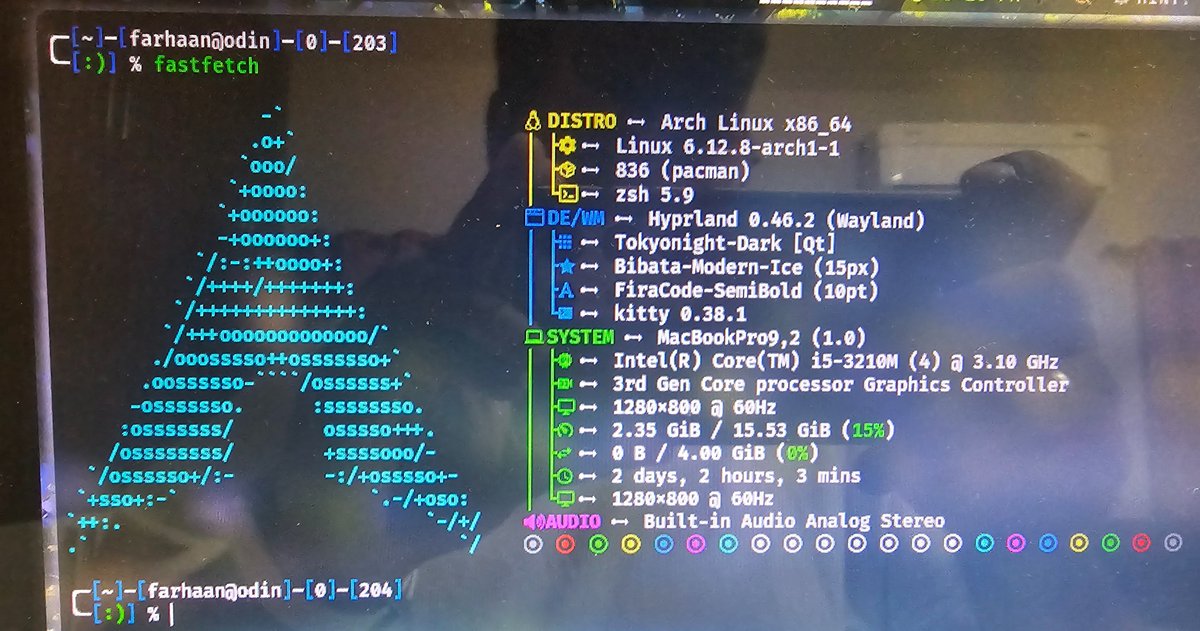
Task: Select the text FiraCode-SemiBold (10pt)
Action: click(x=746, y=290)
